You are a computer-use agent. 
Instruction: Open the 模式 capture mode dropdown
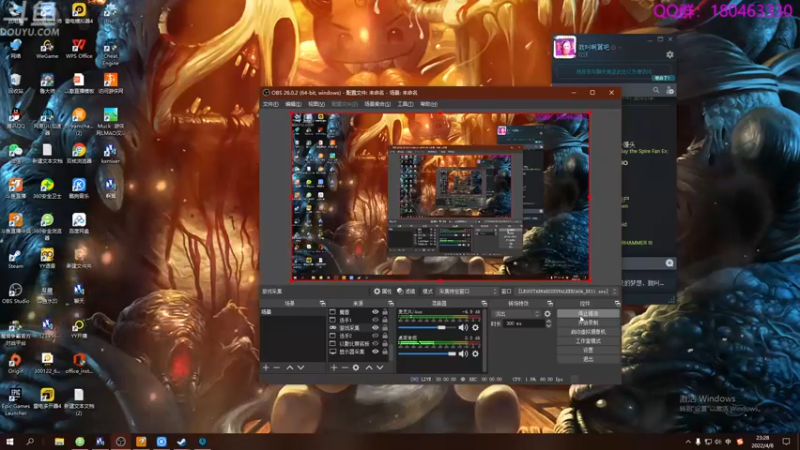467,291
